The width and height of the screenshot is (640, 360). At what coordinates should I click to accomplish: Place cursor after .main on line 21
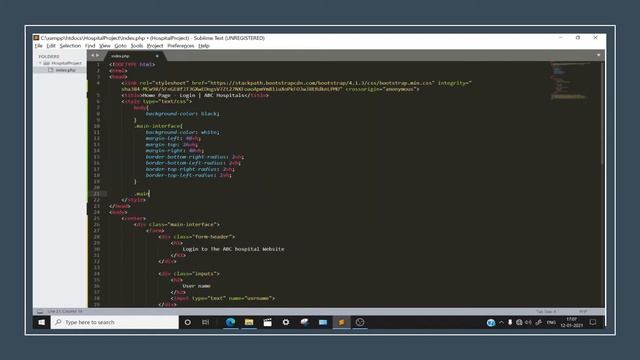[x=150, y=193]
